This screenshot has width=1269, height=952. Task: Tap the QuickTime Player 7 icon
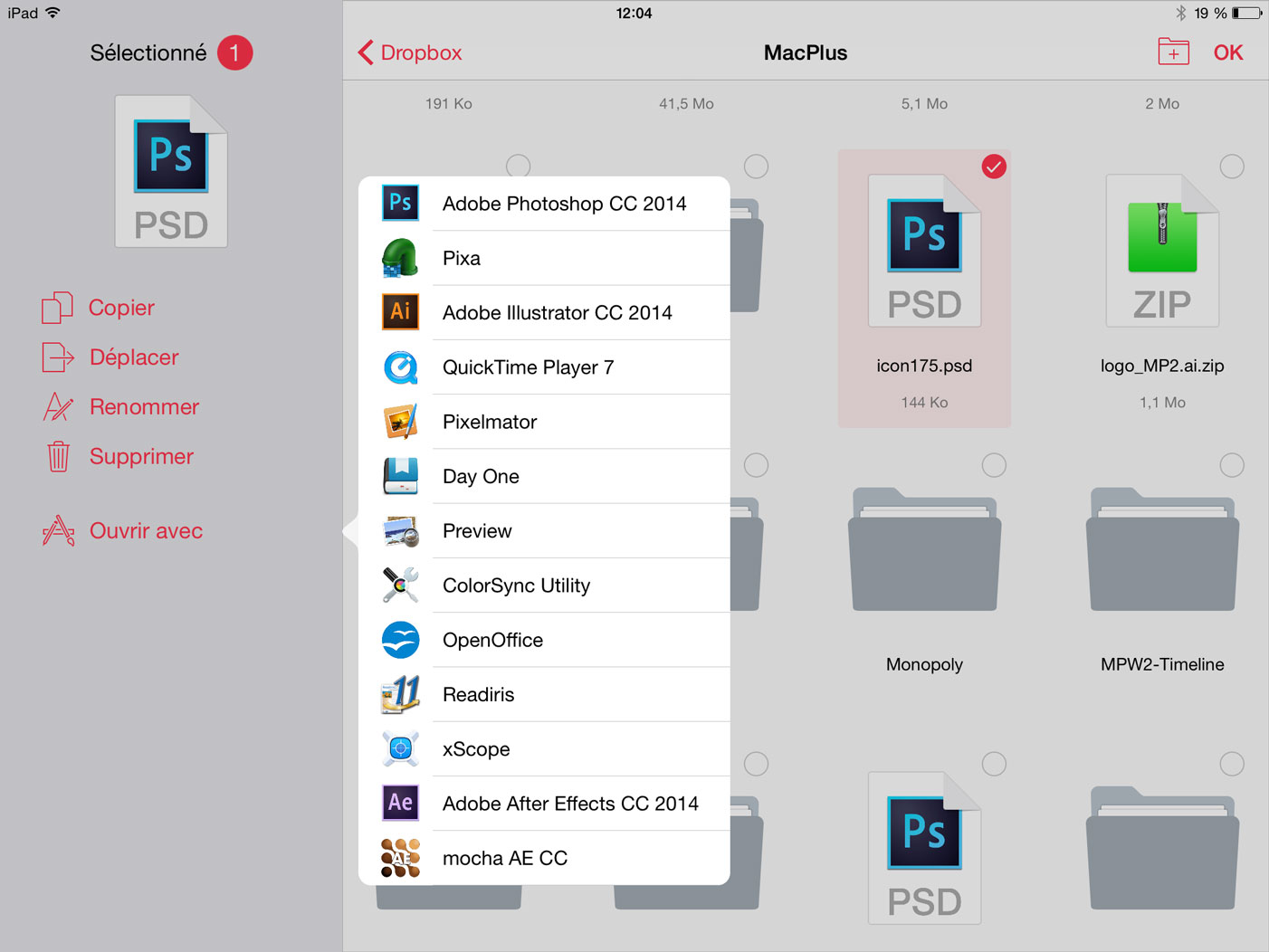coord(400,367)
